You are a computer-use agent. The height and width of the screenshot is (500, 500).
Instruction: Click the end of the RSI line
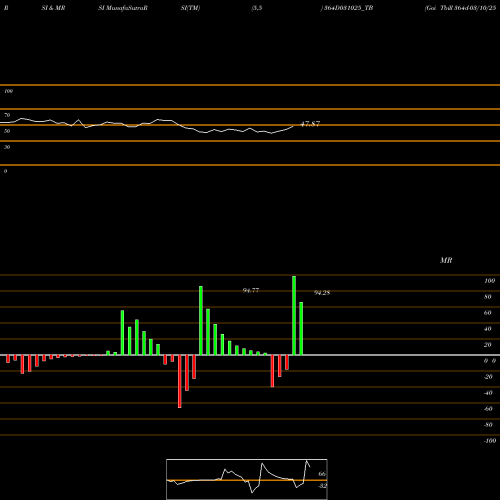coord(293,126)
